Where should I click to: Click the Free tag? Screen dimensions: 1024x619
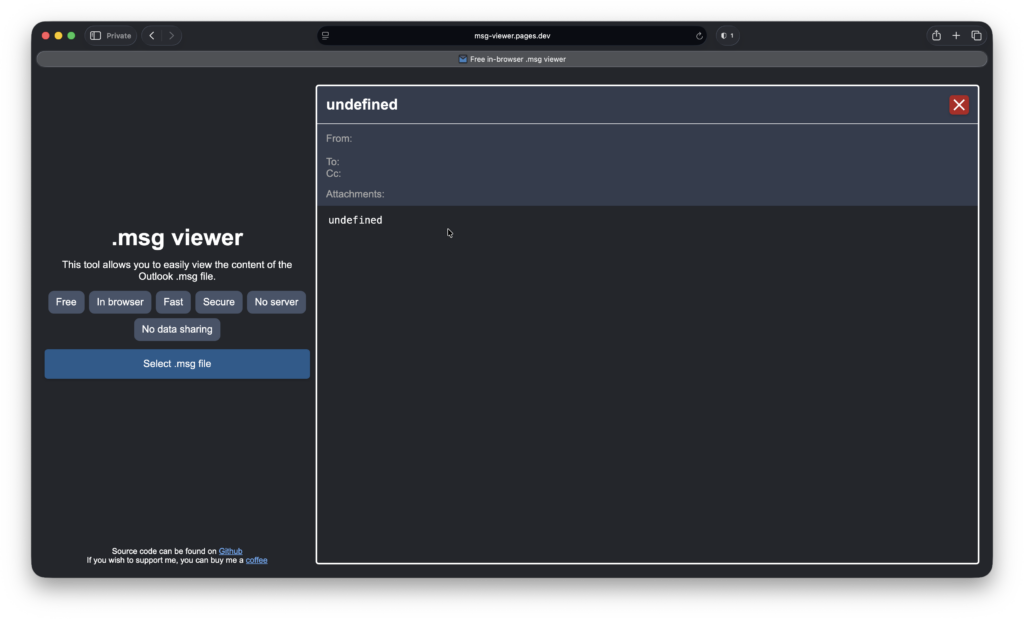coord(66,302)
